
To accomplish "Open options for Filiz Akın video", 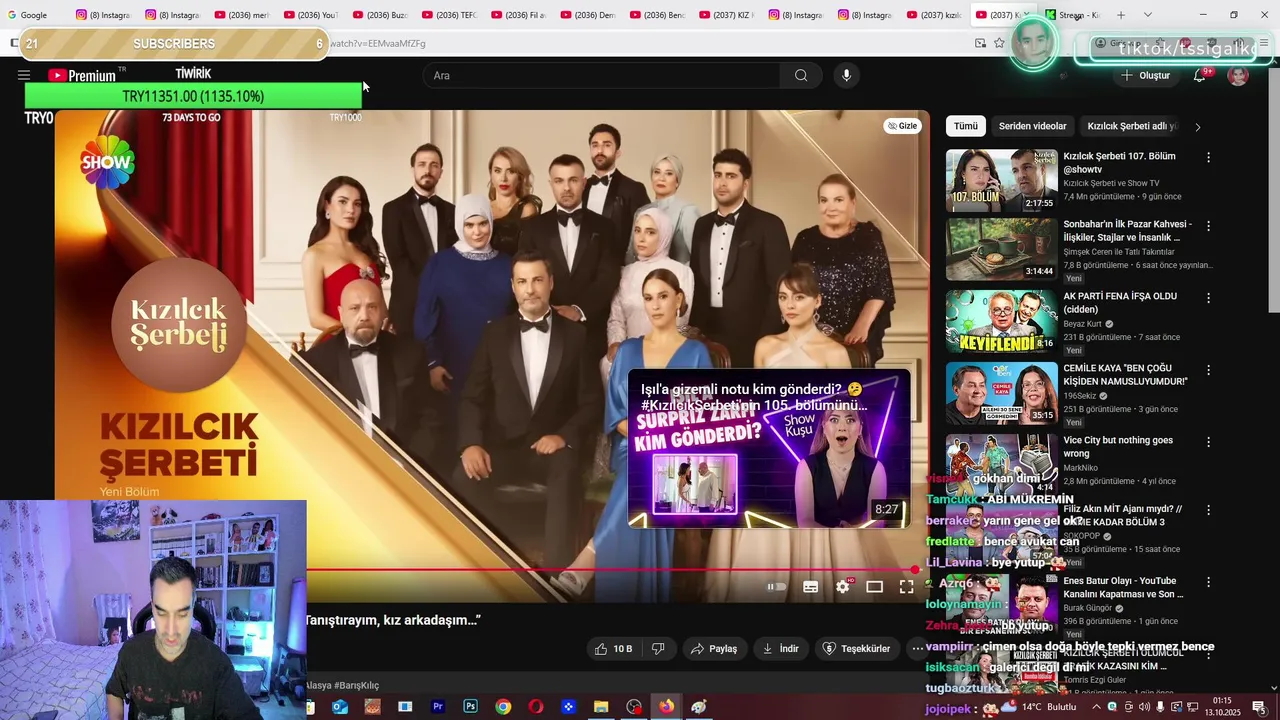I will pos(1208,511).
